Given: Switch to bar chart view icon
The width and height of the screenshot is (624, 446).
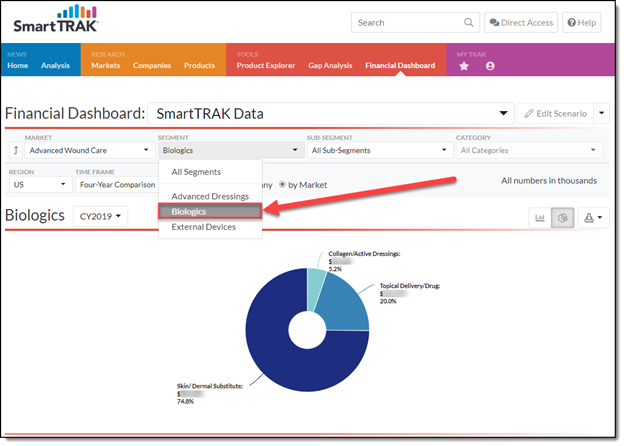Looking at the screenshot, I should pyautogui.click(x=540, y=218).
